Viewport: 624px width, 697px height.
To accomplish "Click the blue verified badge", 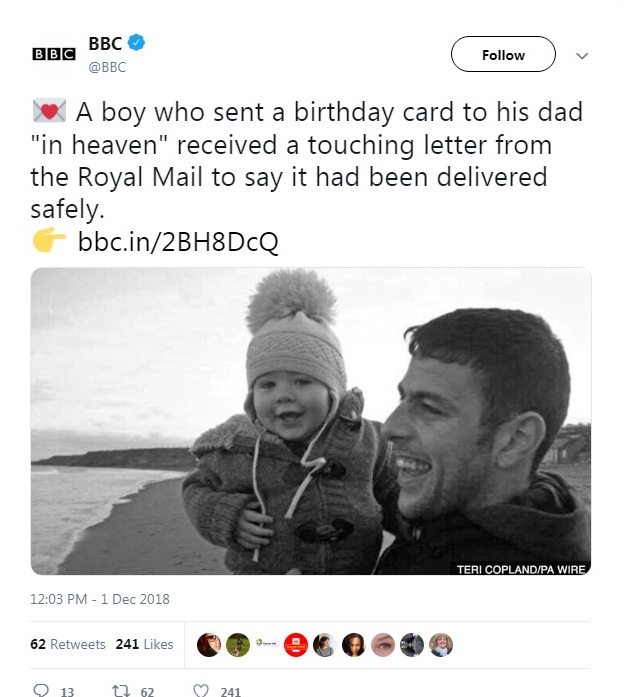I will tap(136, 43).
